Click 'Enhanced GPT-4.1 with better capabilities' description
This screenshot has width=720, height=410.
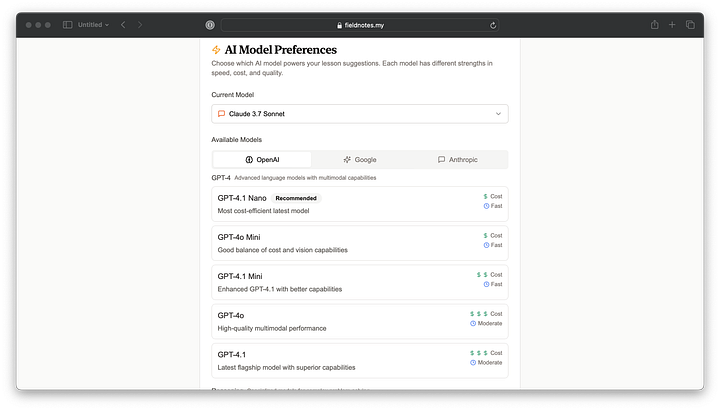(x=280, y=289)
